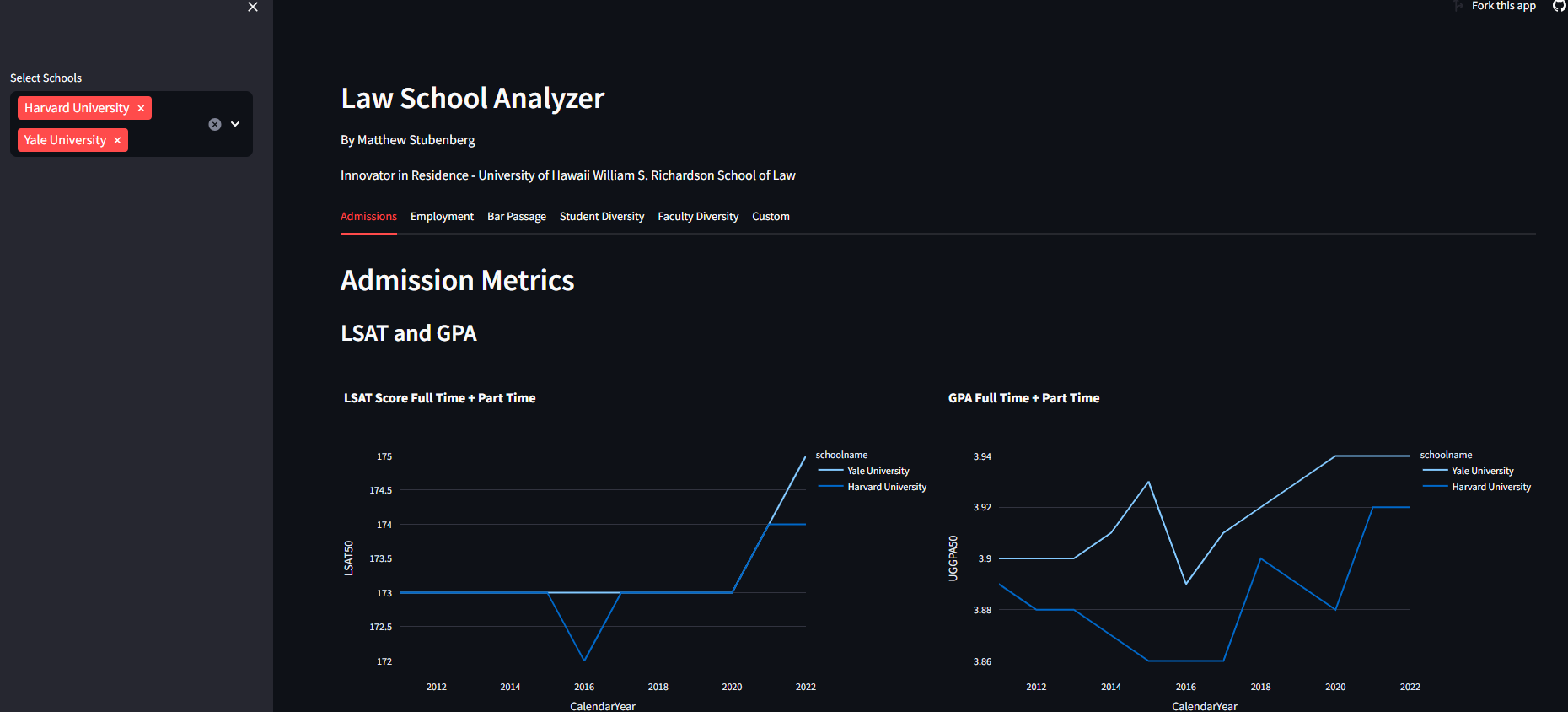
Task: Expand the Select Schools dropdown
Action: pyautogui.click(x=236, y=124)
